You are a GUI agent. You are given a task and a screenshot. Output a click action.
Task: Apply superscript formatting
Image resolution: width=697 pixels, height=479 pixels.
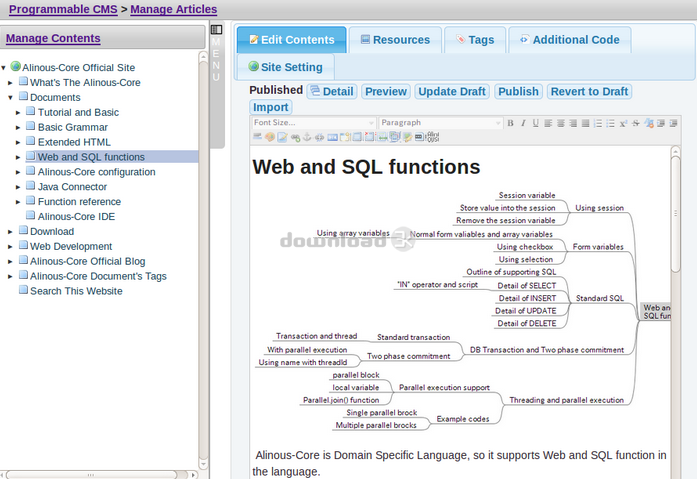tap(623, 123)
